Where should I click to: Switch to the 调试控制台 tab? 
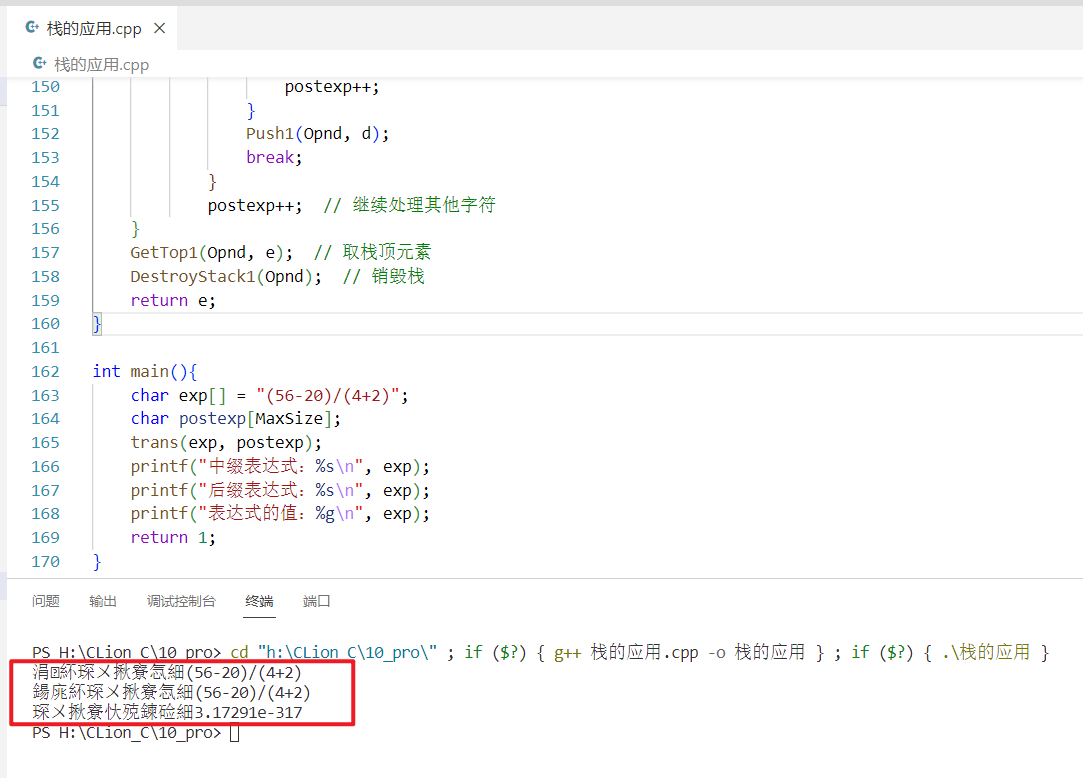(181, 601)
